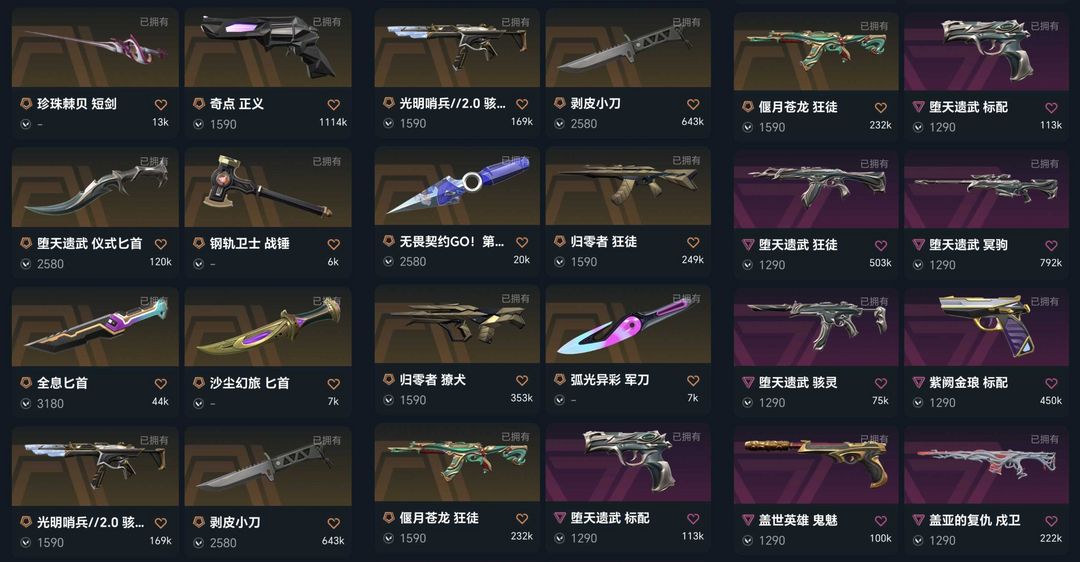The height and width of the screenshot is (562, 1080).
Task: Click the heart icon for 紫阙金琅 标配
Action: click(x=1051, y=383)
